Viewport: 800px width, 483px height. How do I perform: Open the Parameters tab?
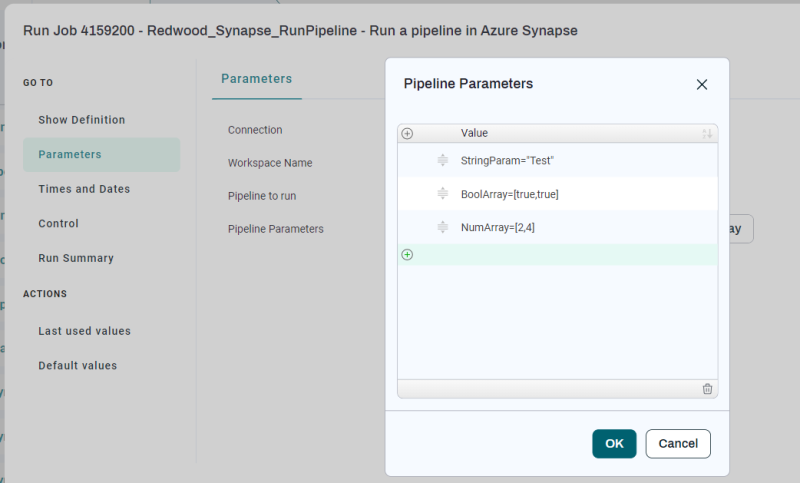[257, 79]
